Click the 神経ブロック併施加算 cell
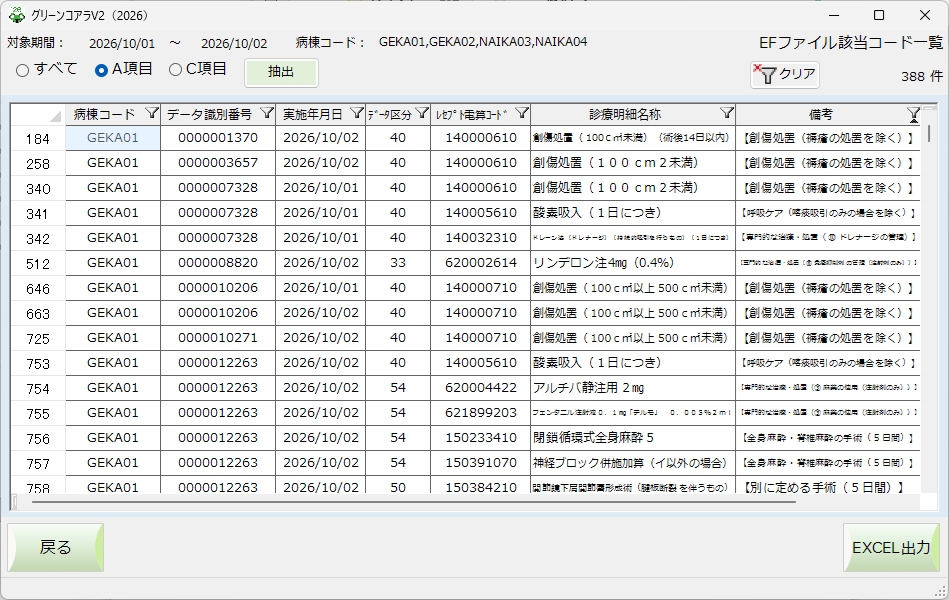Image resolution: width=949 pixels, height=600 pixels. tap(633, 463)
